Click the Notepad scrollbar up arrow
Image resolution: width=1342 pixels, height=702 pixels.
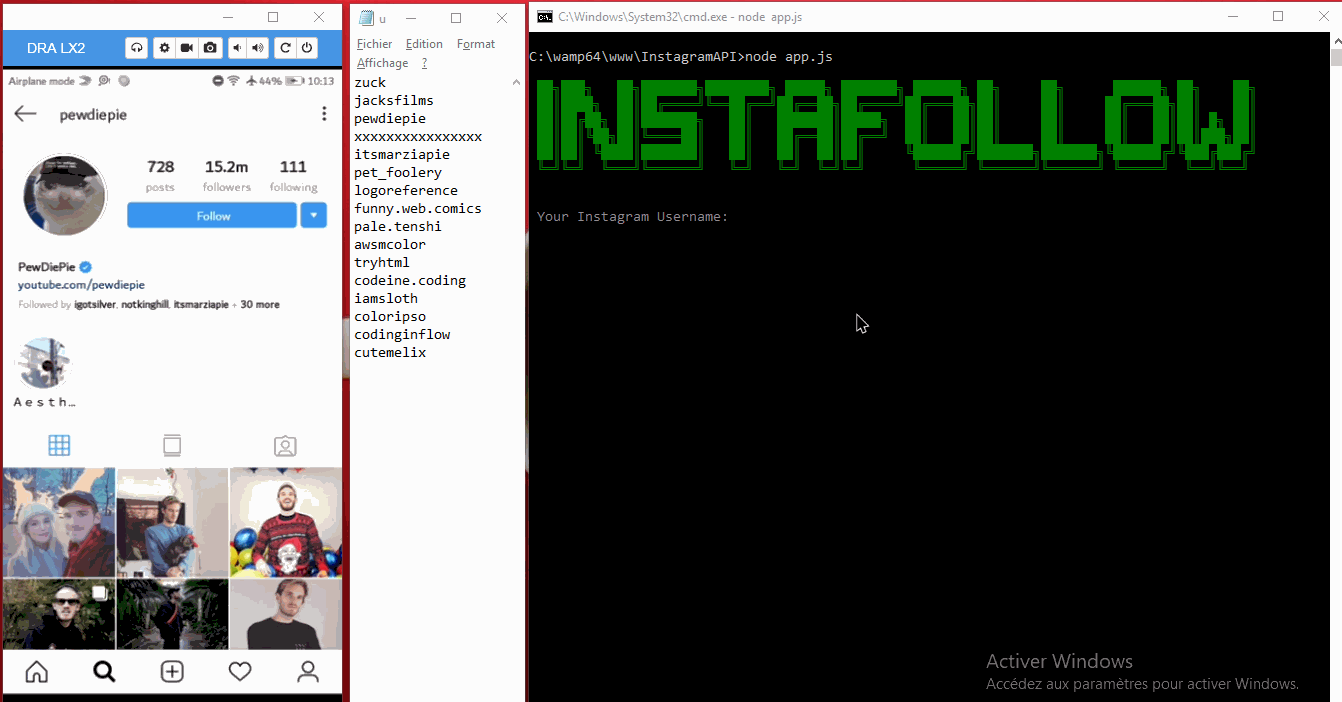517,83
